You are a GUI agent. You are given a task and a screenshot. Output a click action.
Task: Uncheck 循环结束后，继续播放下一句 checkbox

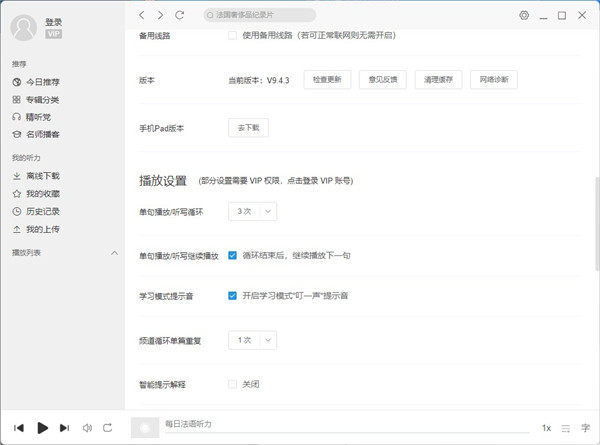[232, 255]
